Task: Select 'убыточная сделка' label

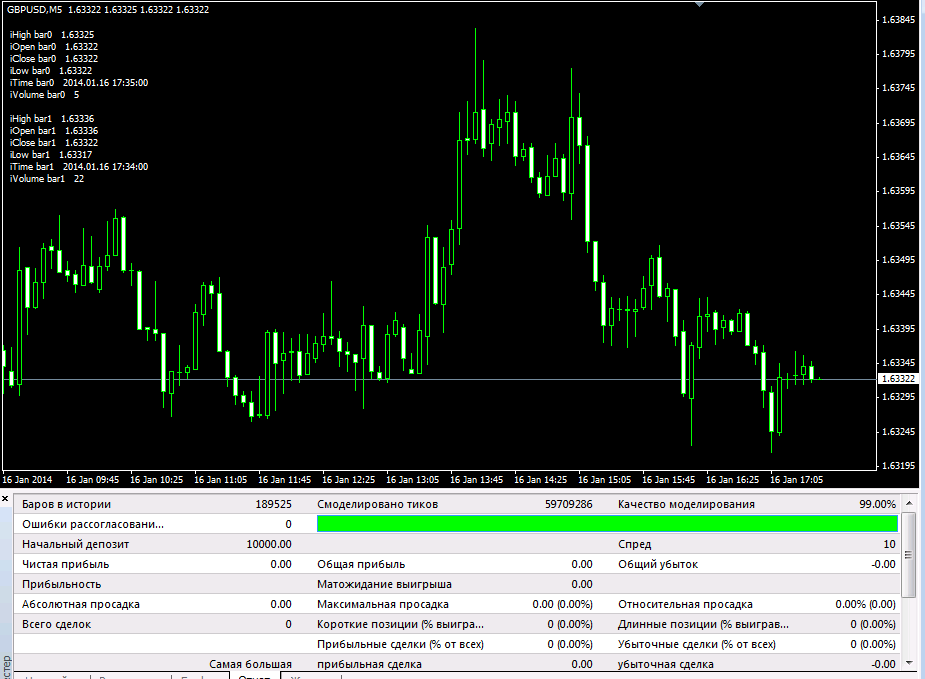Action: click(x=665, y=664)
